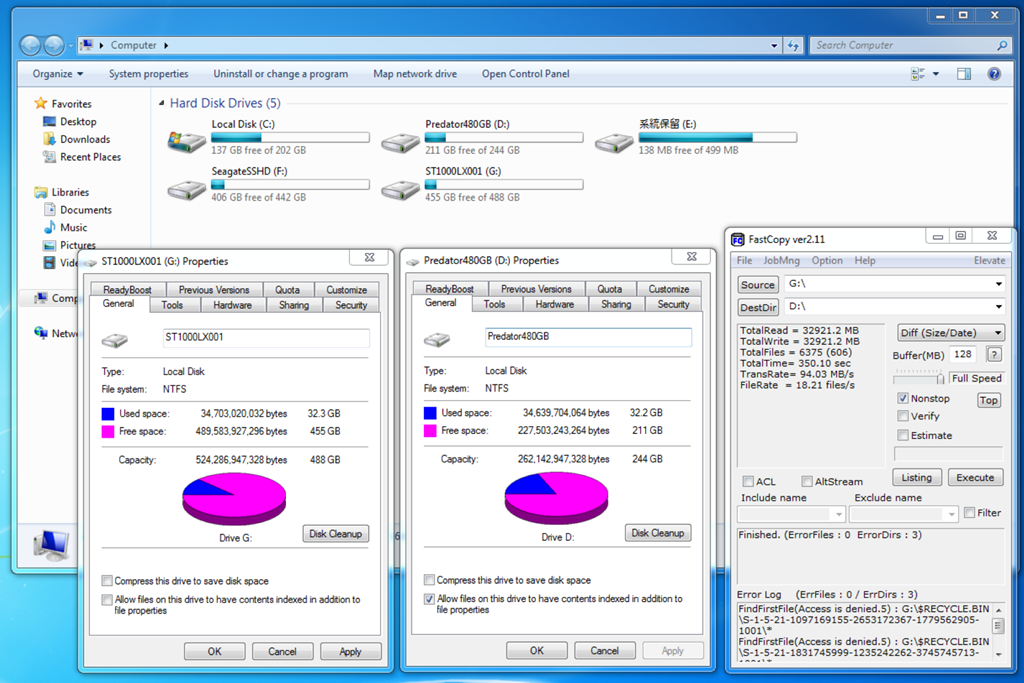Toggle index files checkbox in G: Properties
The image size is (1024, 683).
106,599
